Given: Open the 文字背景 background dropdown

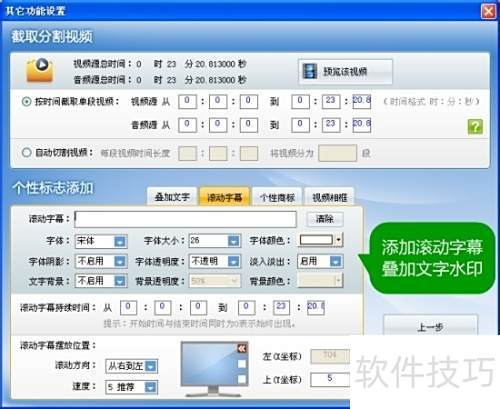Looking at the screenshot, I should [120, 281].
